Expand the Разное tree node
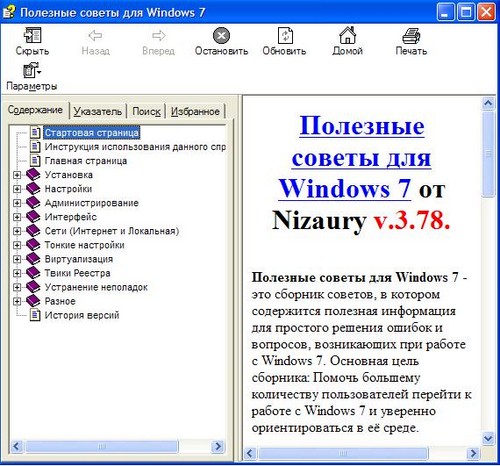 click(17, 301)
